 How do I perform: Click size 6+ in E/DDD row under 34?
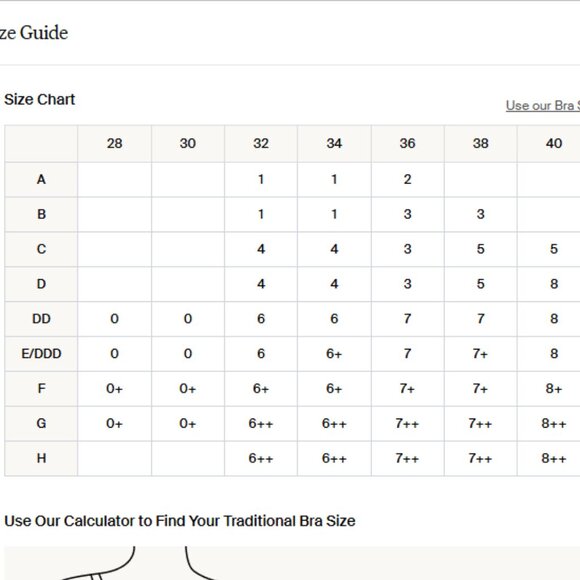tap(334, 354)
